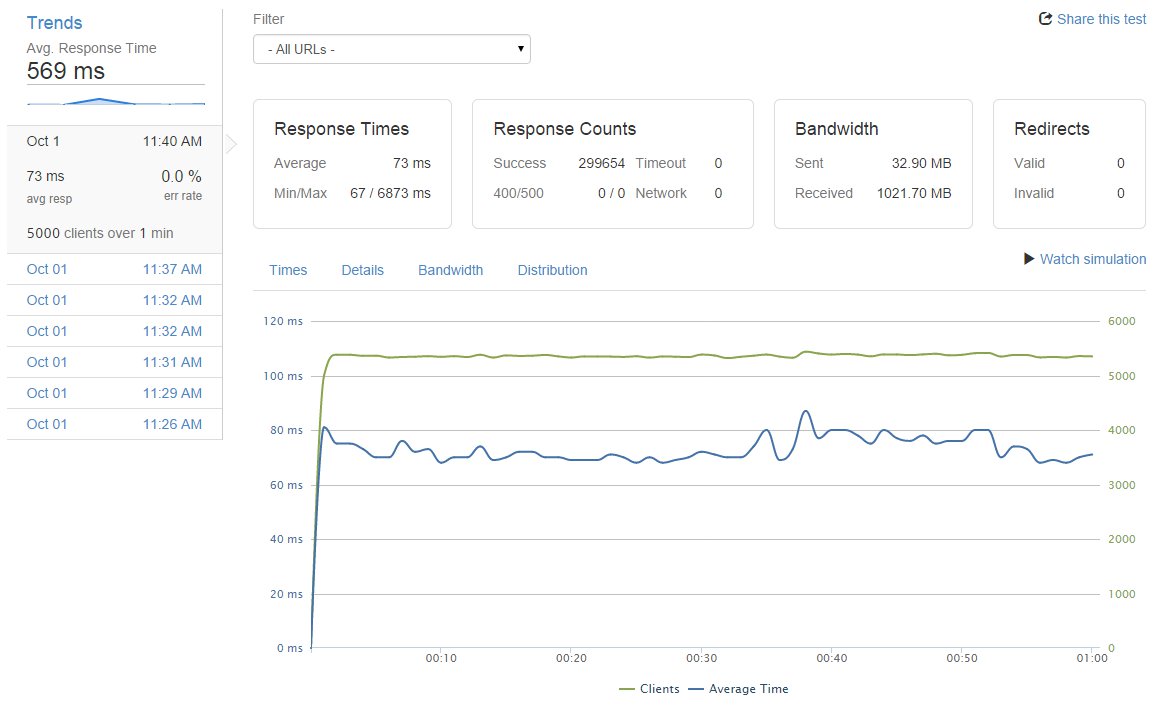Click the chevron next to the Oct 1 test summary
The height and width of the screenshot is (708, 1173).
coord(231,143)
